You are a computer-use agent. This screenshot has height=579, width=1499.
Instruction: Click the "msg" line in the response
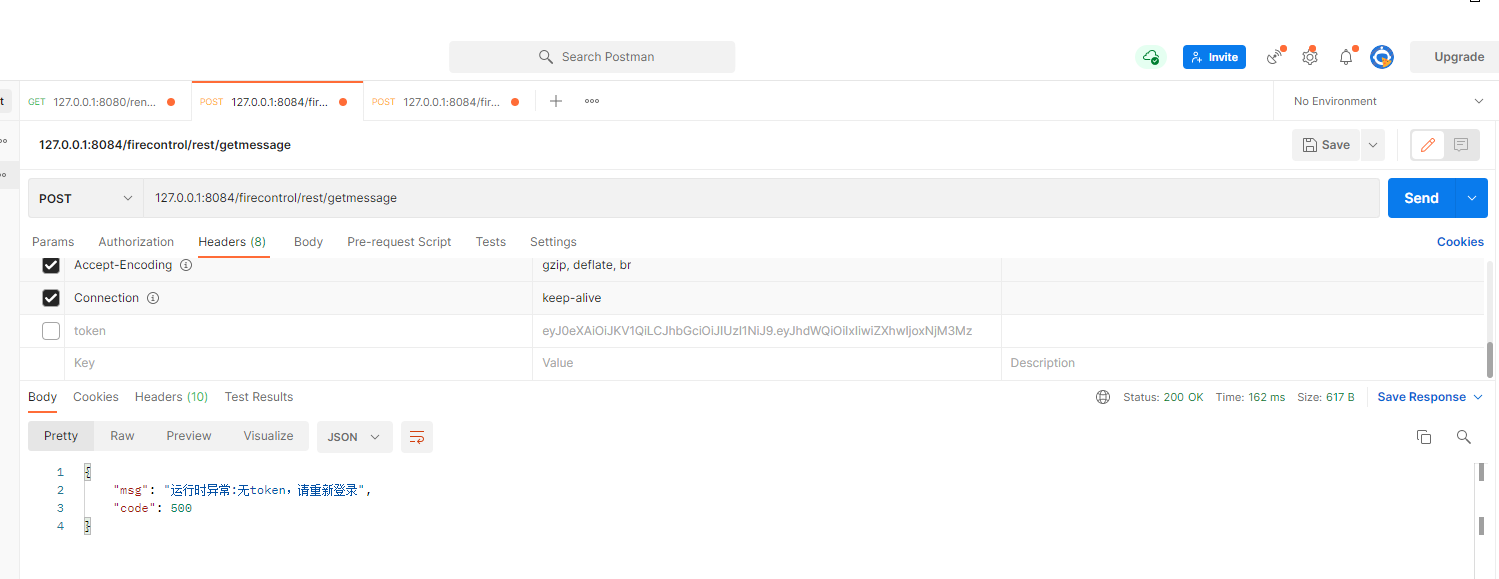(x=243, y=490)
